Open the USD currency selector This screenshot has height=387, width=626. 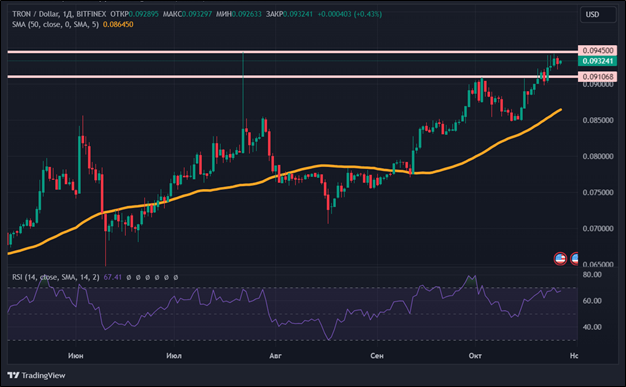pos(598,15)
